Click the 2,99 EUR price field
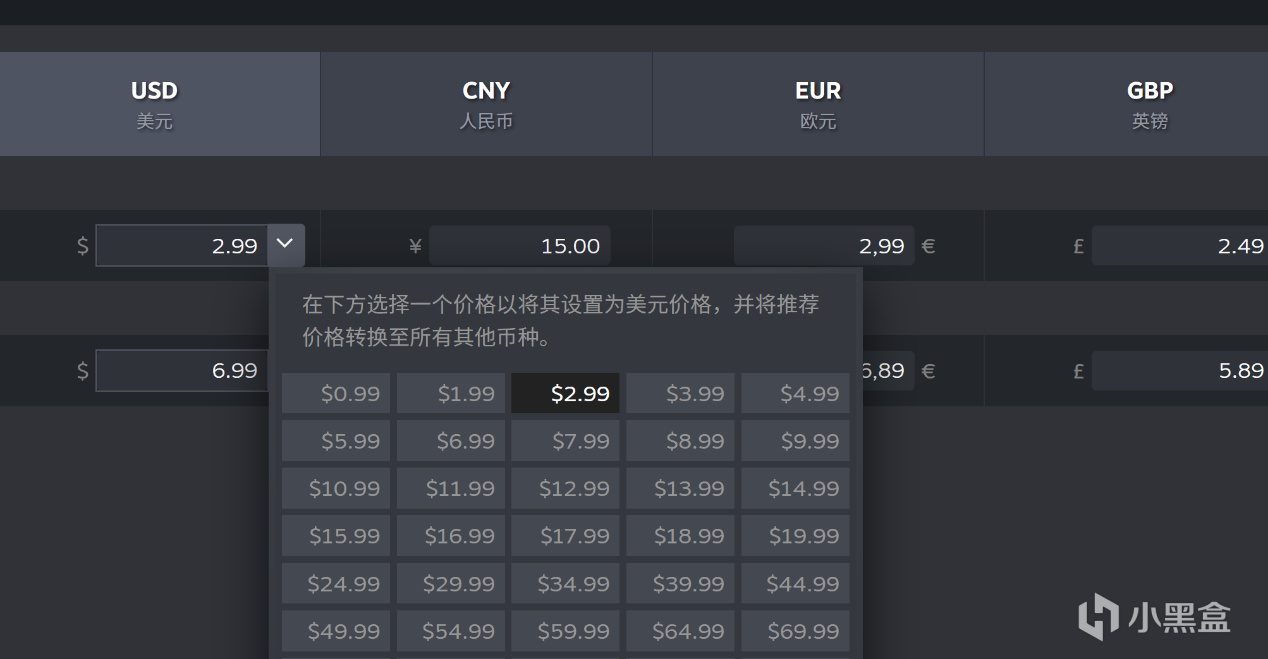Image resolution: width=1268 pixels, height=659 pixels. 823,246
